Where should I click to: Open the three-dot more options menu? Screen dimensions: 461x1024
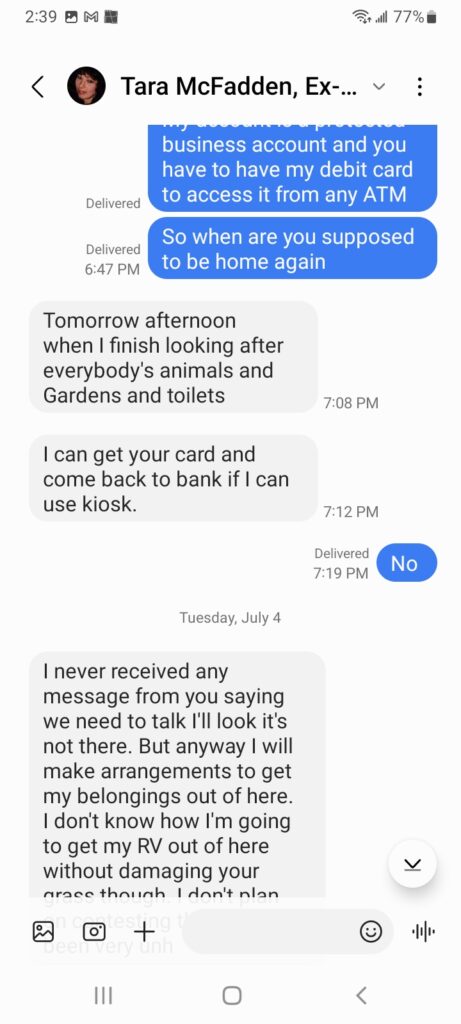click(420, 86)
